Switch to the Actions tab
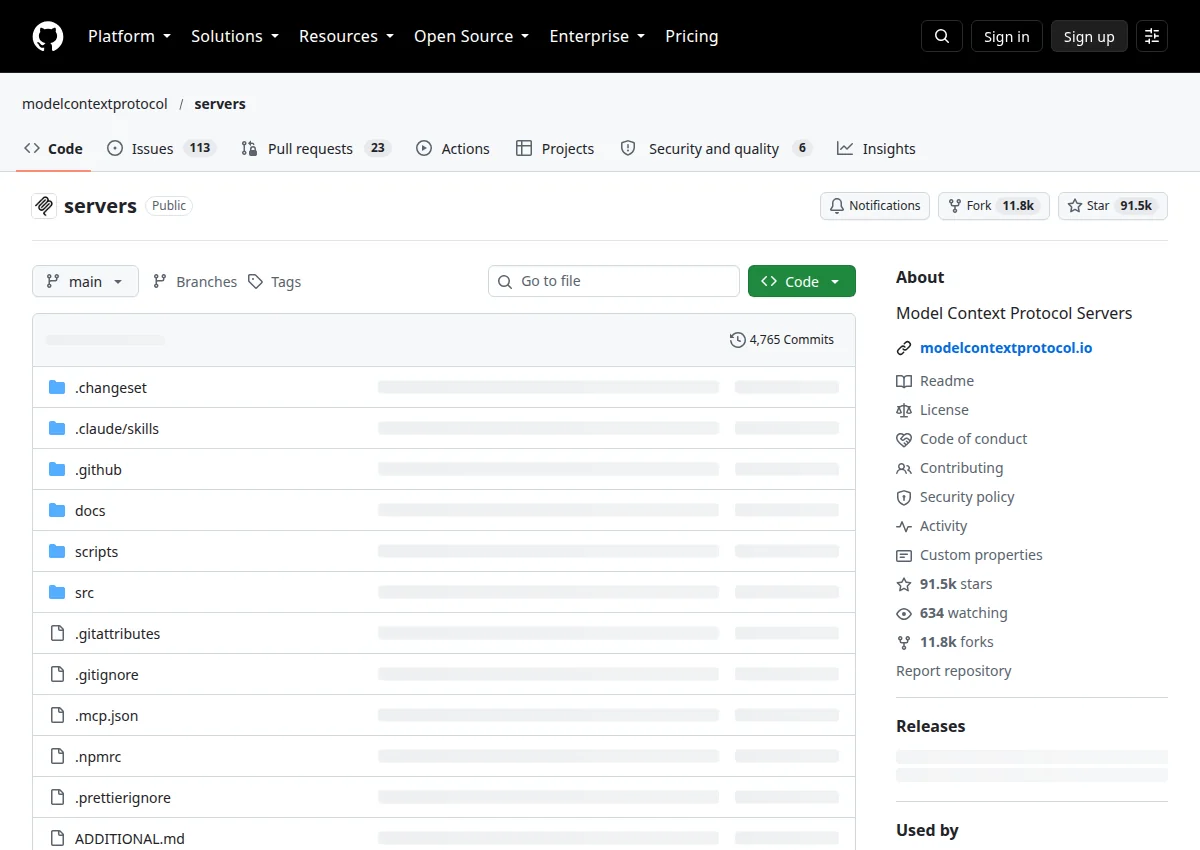The width and height of the screenshot is (1200, 850). point(453,149)
